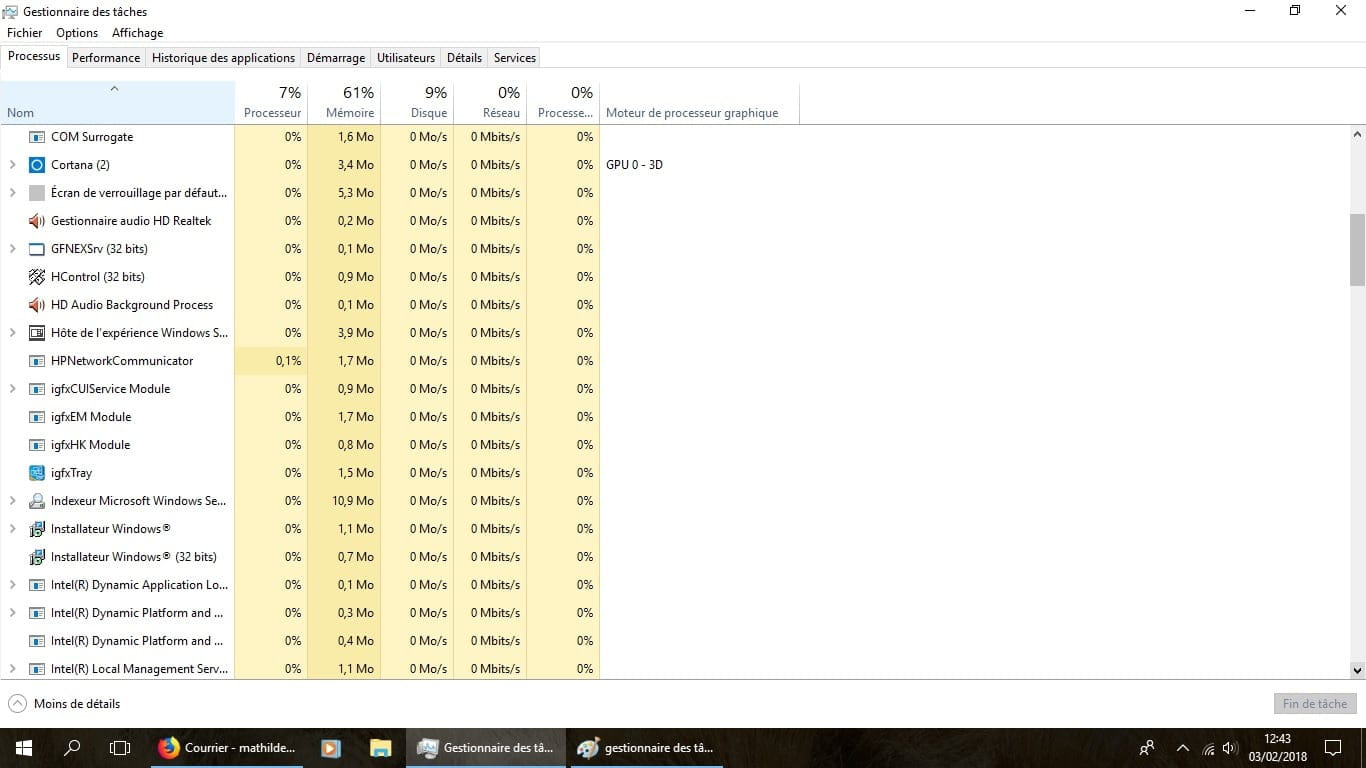Sort by Disque column header
Image resolution: width=1366 pixels, height=768 pixels.
(x=417, y=102)
